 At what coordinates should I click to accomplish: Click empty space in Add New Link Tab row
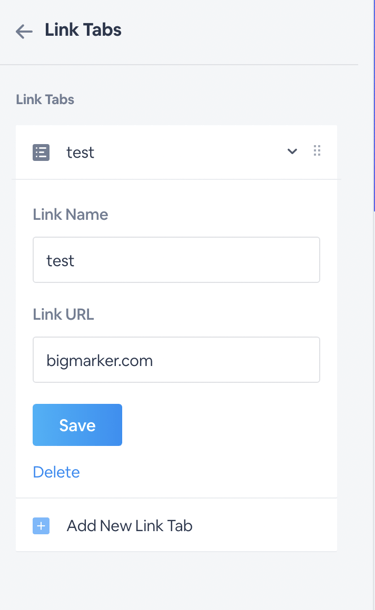click(x=265, y=526)
